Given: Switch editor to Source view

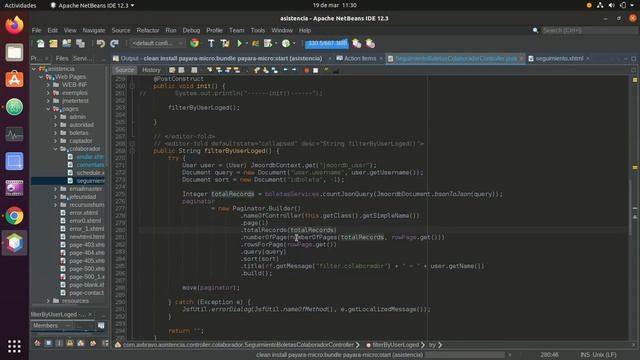Looking at the screenshot, I should 124,70.
